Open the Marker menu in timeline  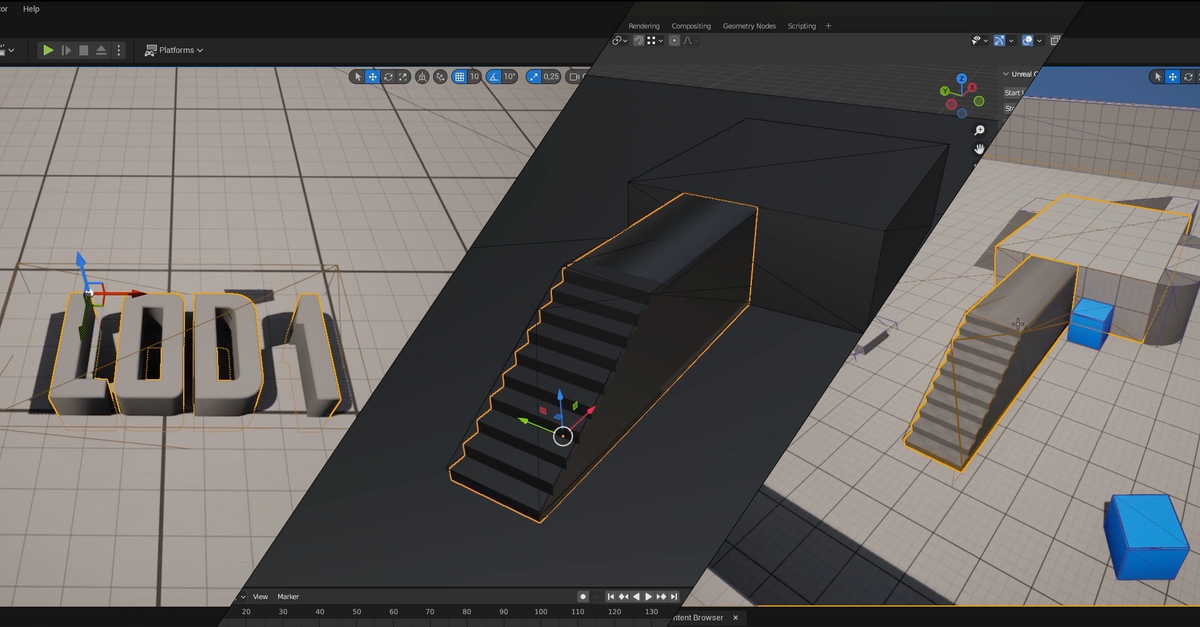point(288,597)
